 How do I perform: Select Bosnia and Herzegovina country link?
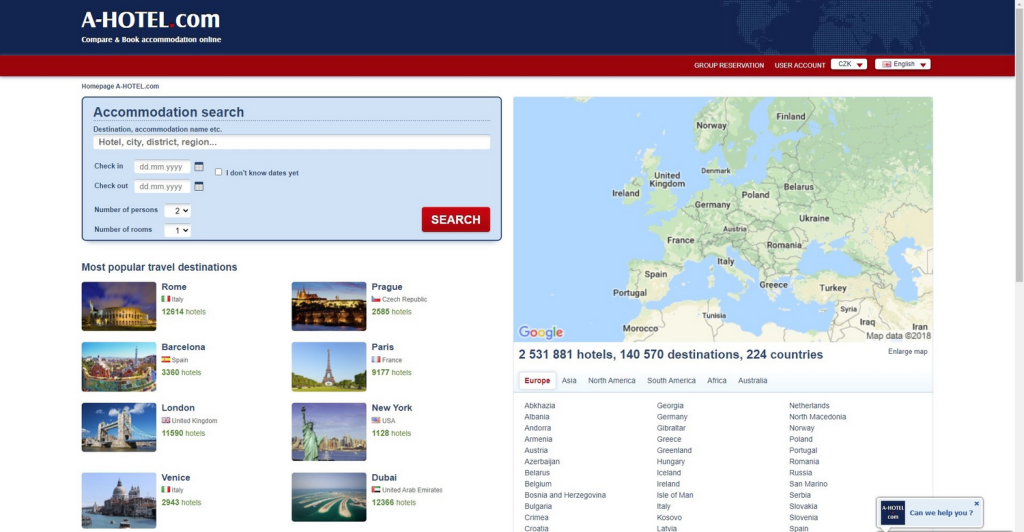coord(565,495)
